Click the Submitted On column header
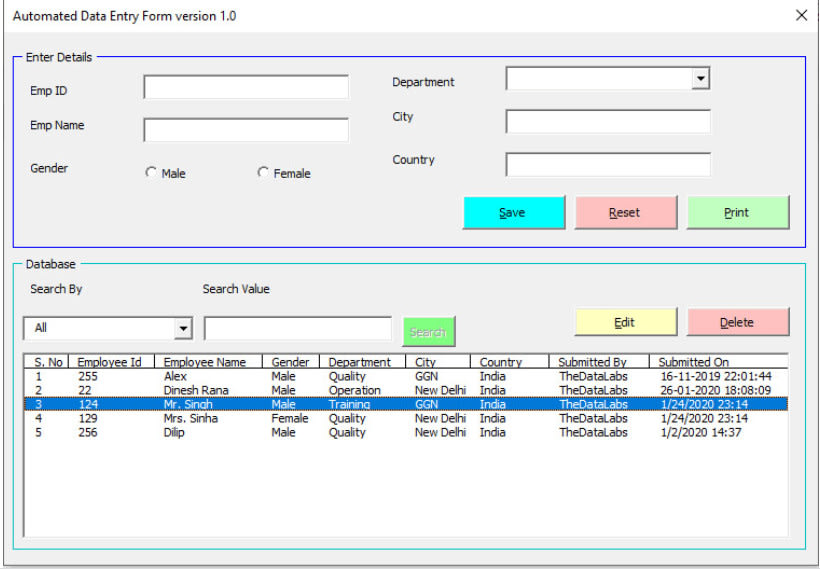This screenshot has height=569, width=820. pos(719,362)
